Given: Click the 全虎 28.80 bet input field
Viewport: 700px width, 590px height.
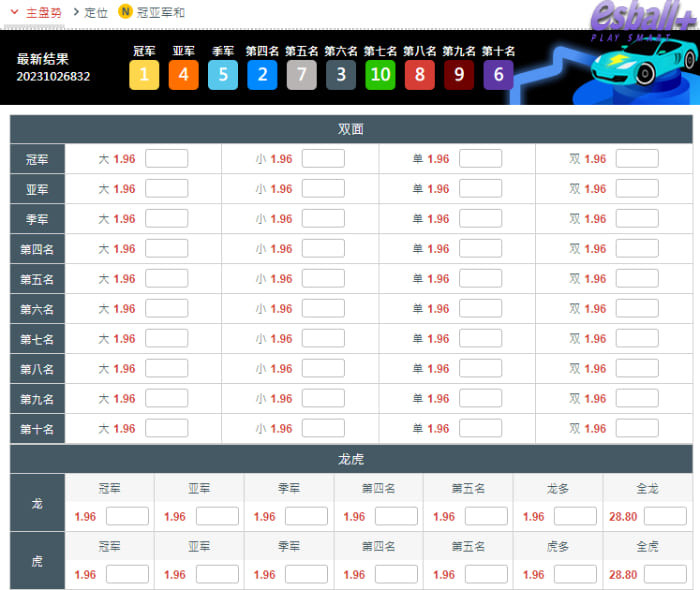Looking at the screenshot, I should (x=665, y=574).
